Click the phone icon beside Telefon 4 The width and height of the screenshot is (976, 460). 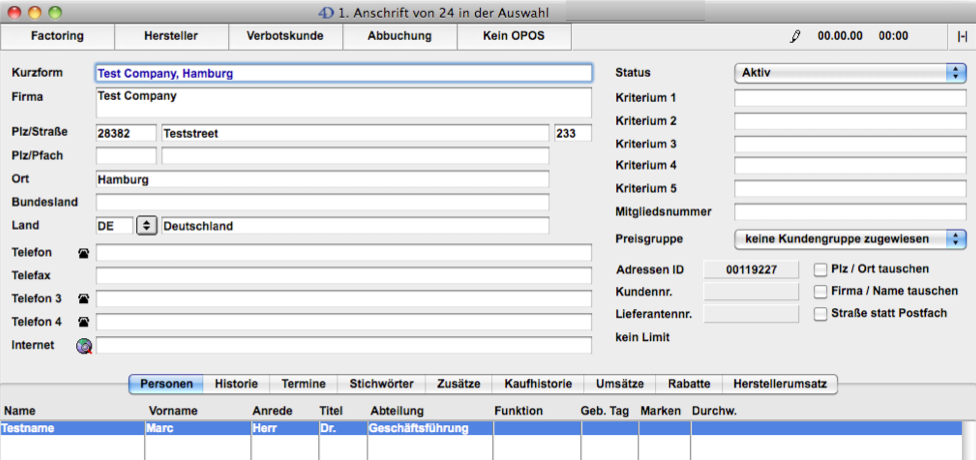84,322
